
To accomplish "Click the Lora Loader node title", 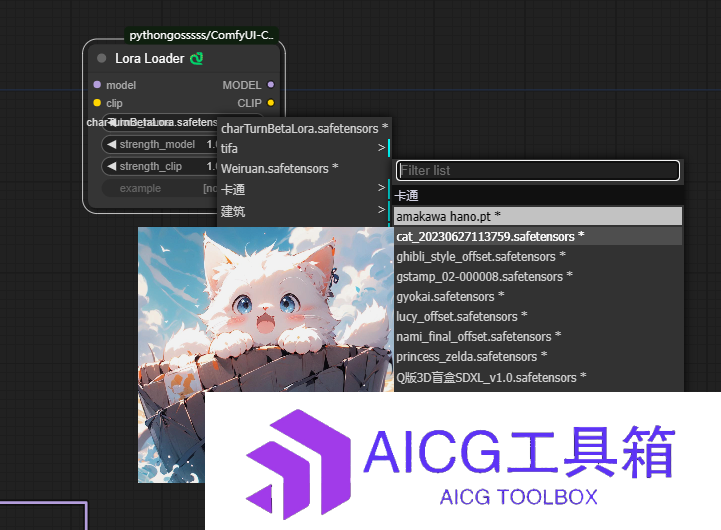I will click(149, 58).
